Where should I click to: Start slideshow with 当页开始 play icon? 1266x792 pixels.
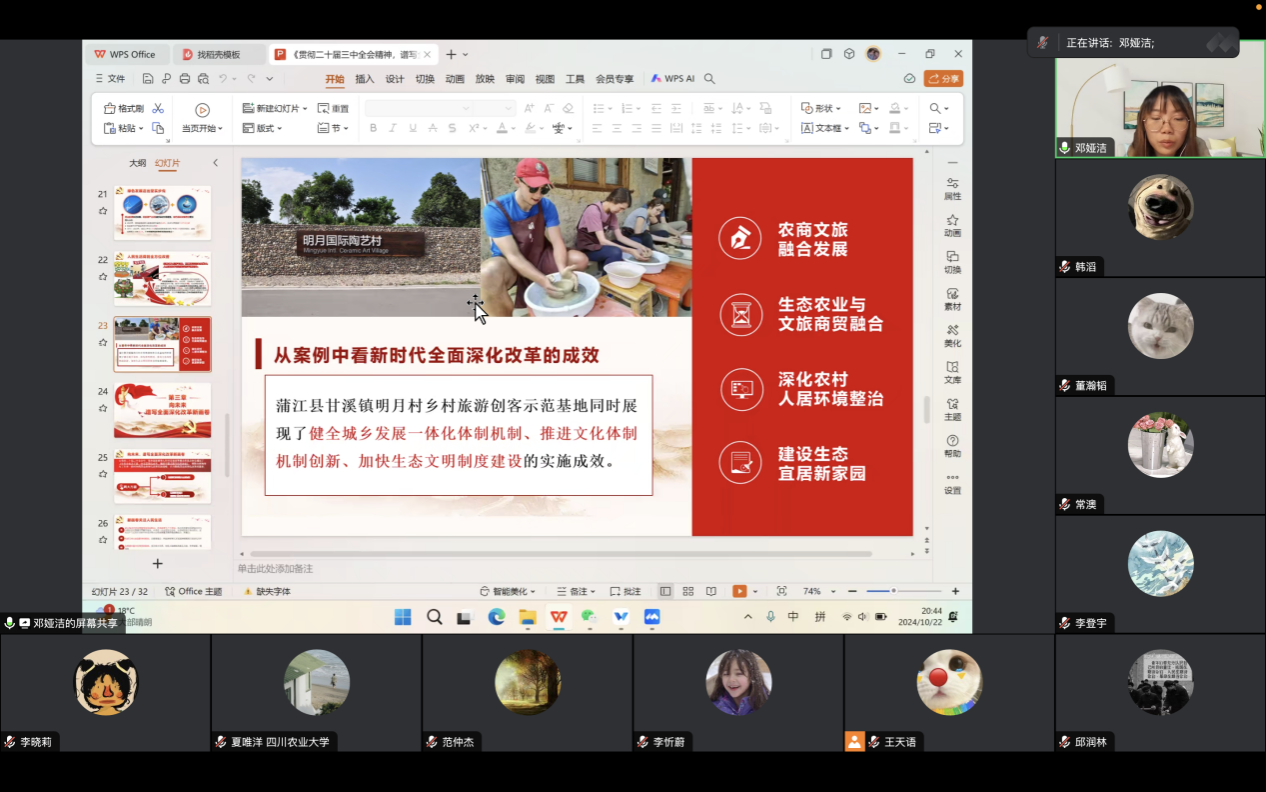click(x=202, y=110)
